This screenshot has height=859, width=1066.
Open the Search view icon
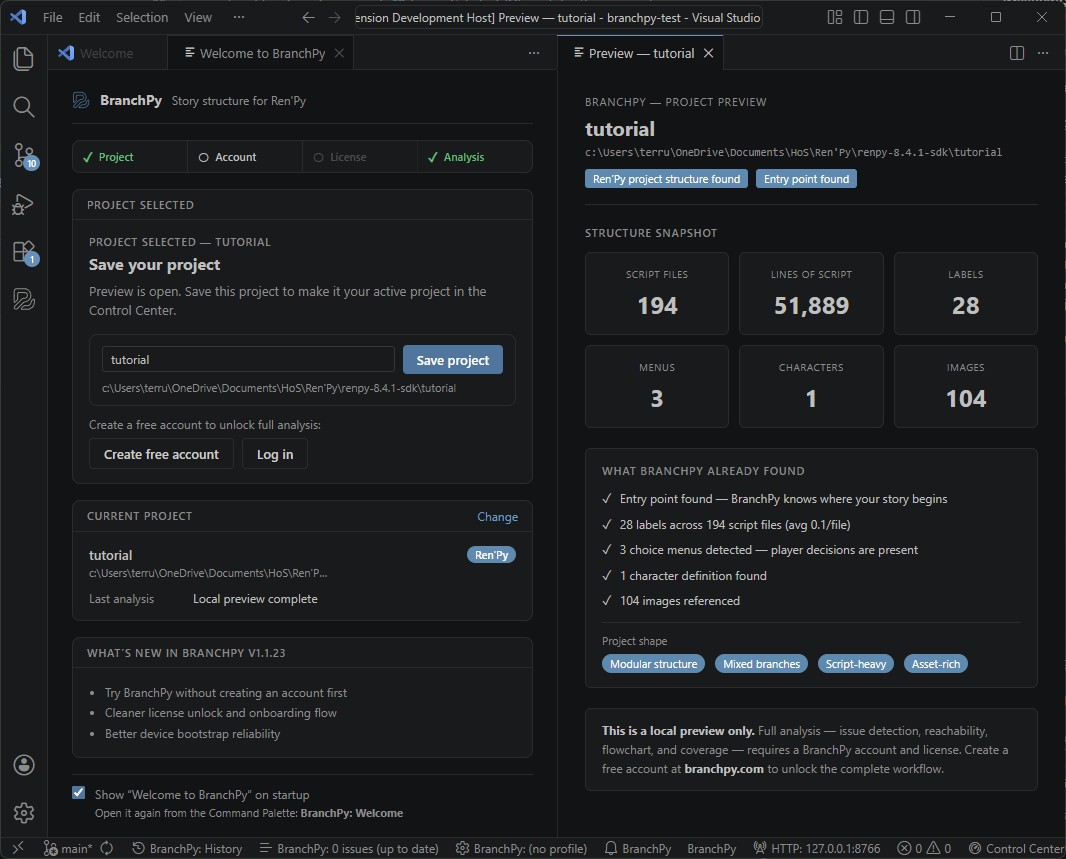(24, 107)
